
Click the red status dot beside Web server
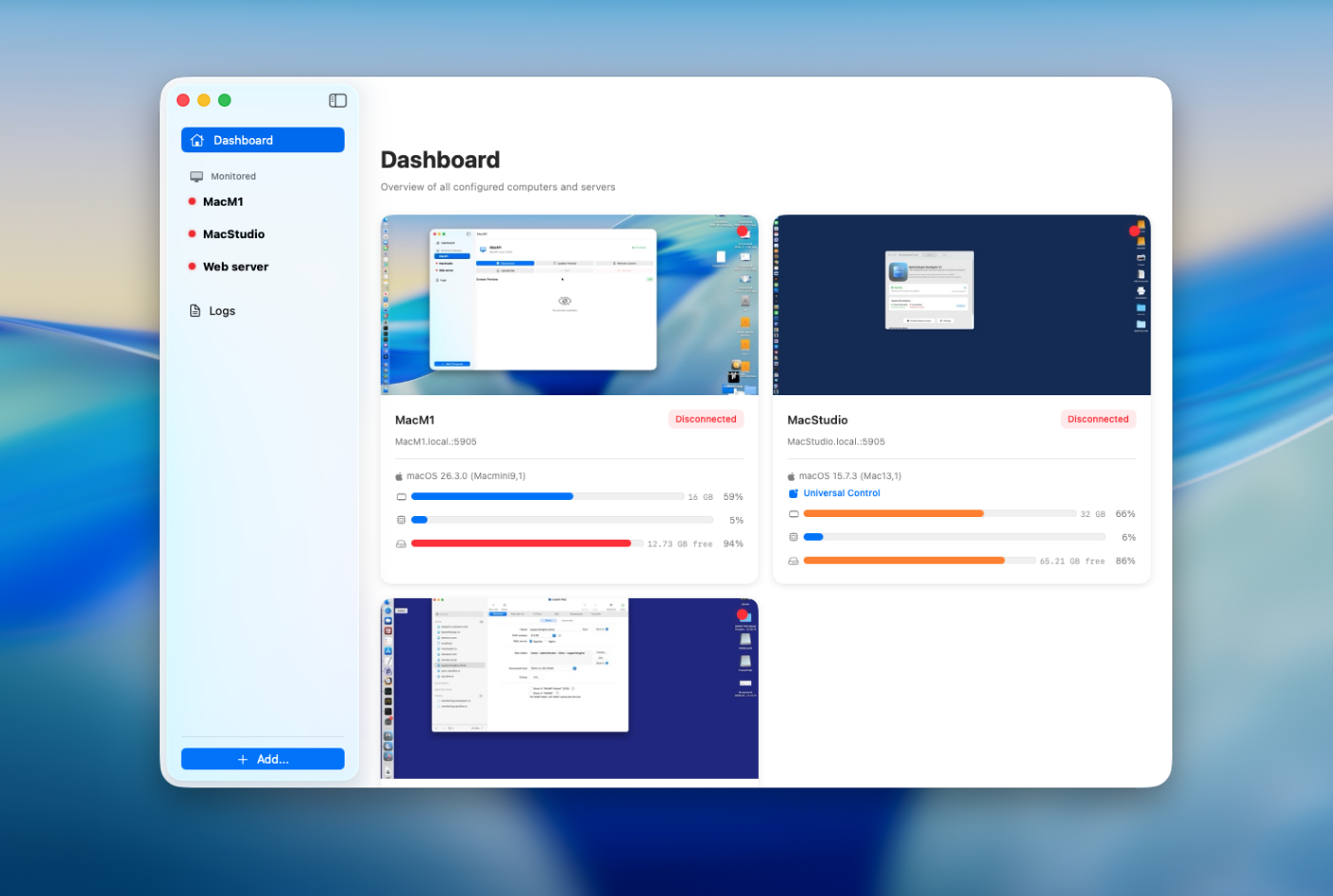pos(192,267)
